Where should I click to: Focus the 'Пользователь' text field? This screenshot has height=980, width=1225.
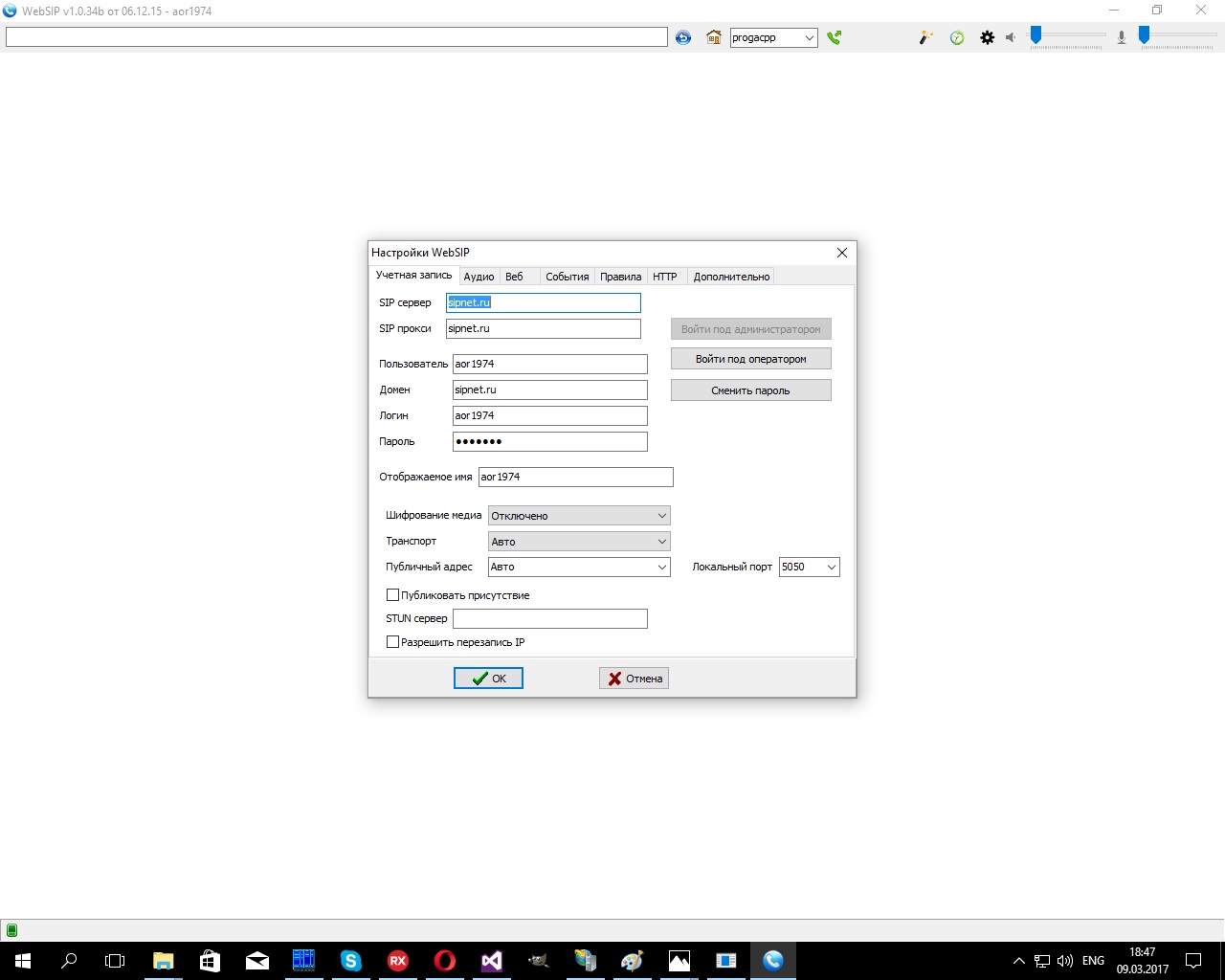(x=550, y=364)
